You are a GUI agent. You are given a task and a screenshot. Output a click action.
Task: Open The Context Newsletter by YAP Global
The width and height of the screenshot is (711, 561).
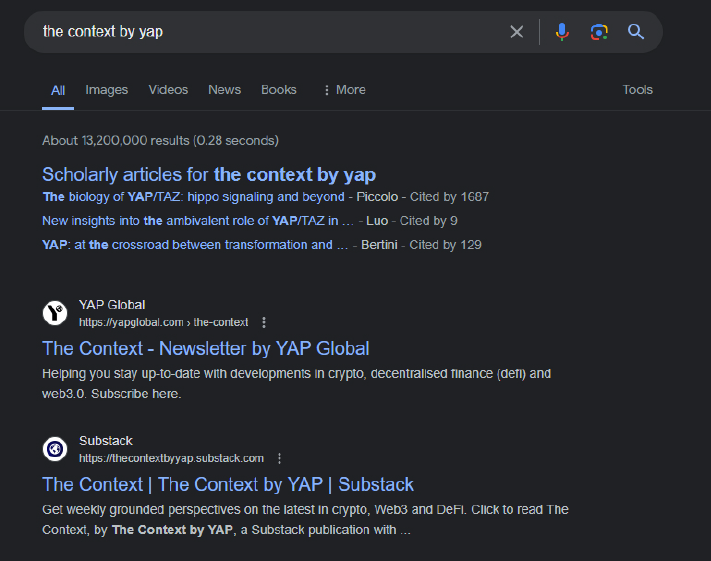[x=206, y=349]
